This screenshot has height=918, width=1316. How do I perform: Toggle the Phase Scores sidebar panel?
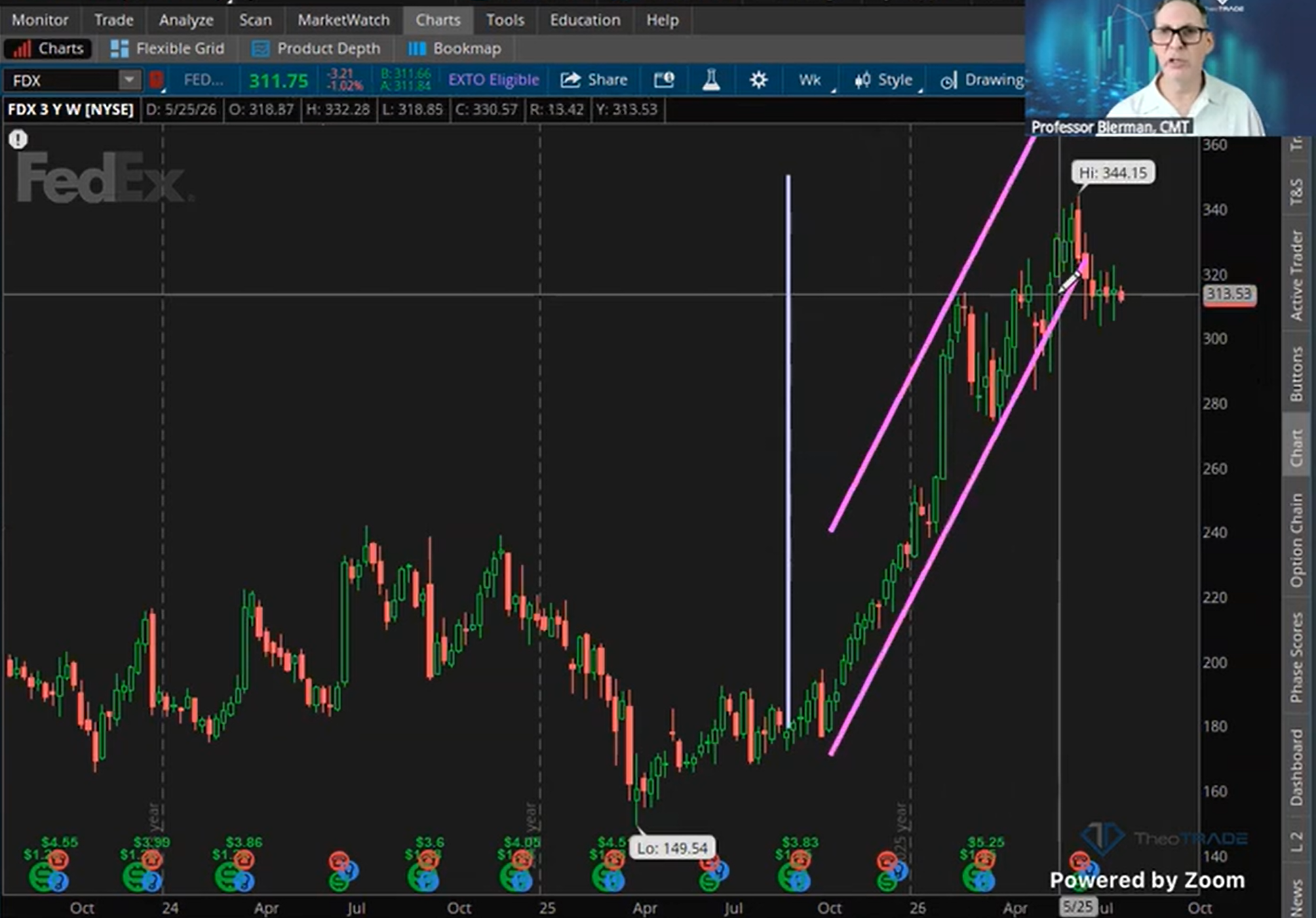coord(1297,657)
